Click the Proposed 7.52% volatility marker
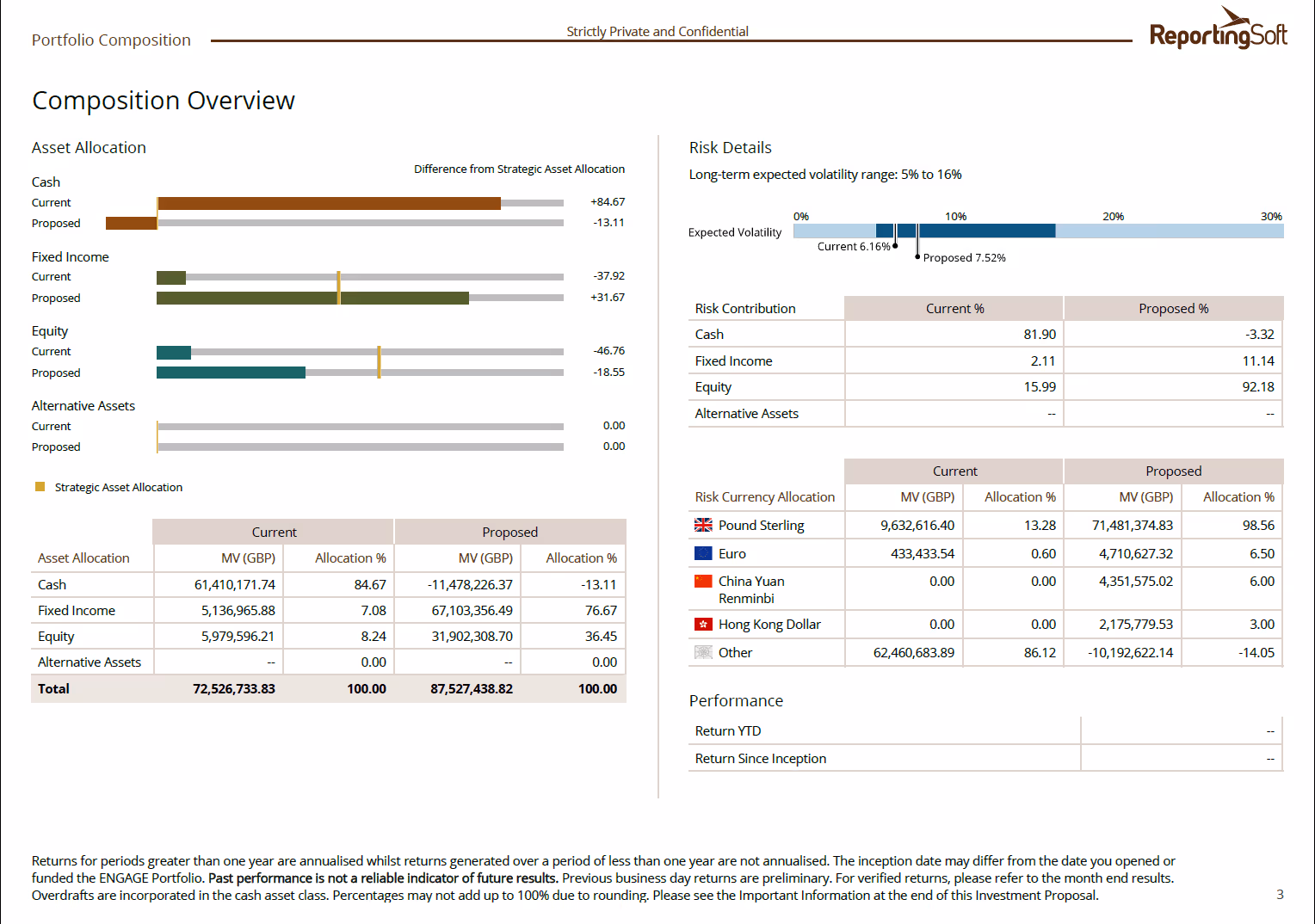The image size is (1315, 924). tap(917, 256)
